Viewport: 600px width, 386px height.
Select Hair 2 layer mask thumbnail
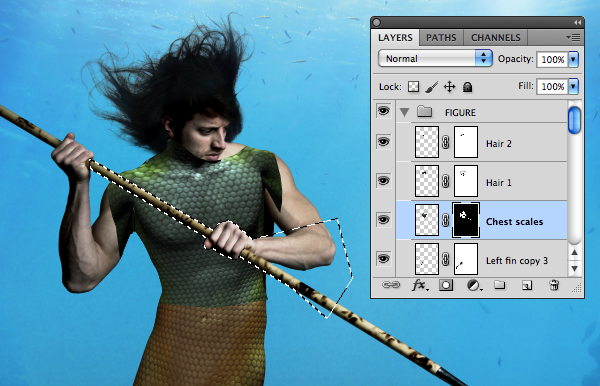tap(466, 142)
